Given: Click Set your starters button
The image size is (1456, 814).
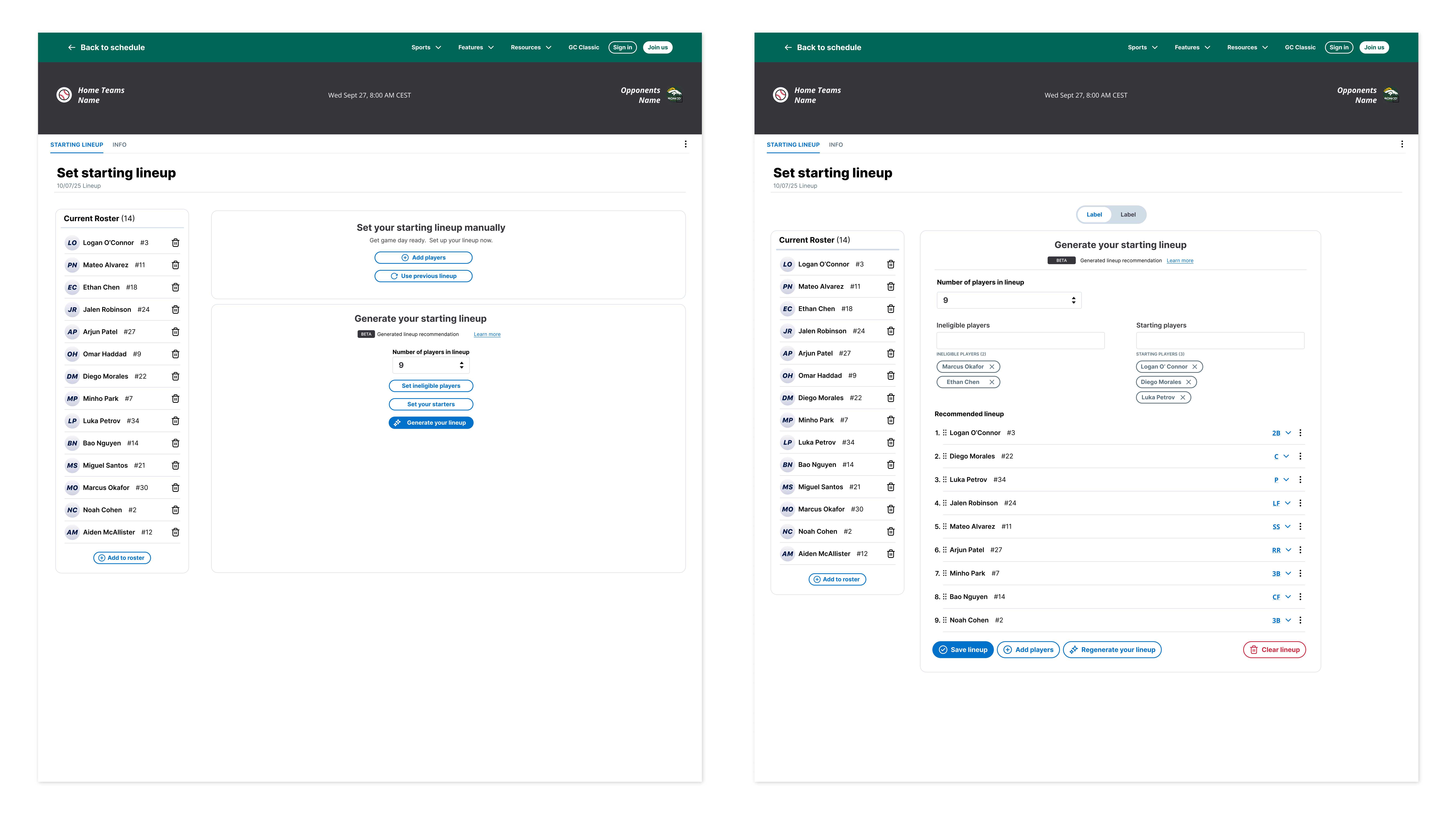Looking at the screenshot, I should (x=431, y=405).
